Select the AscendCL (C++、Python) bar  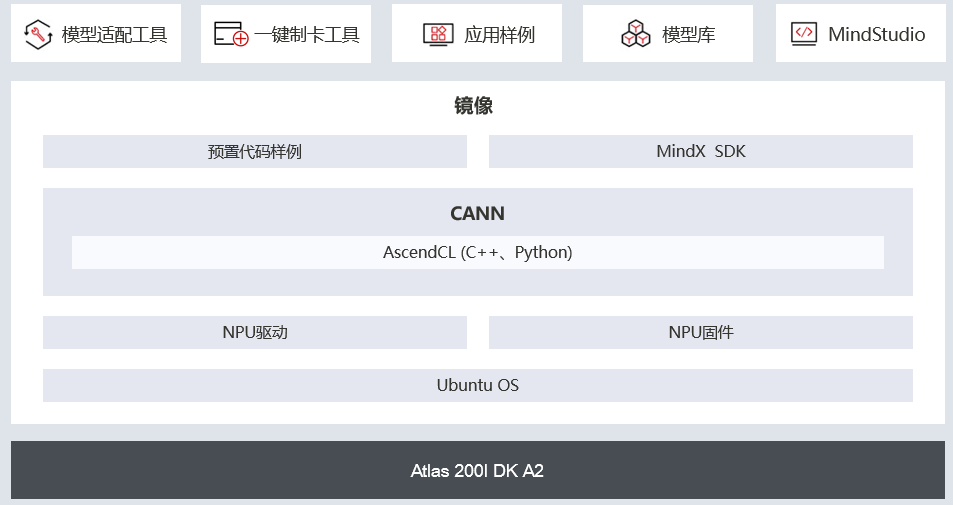click(478, 252)
